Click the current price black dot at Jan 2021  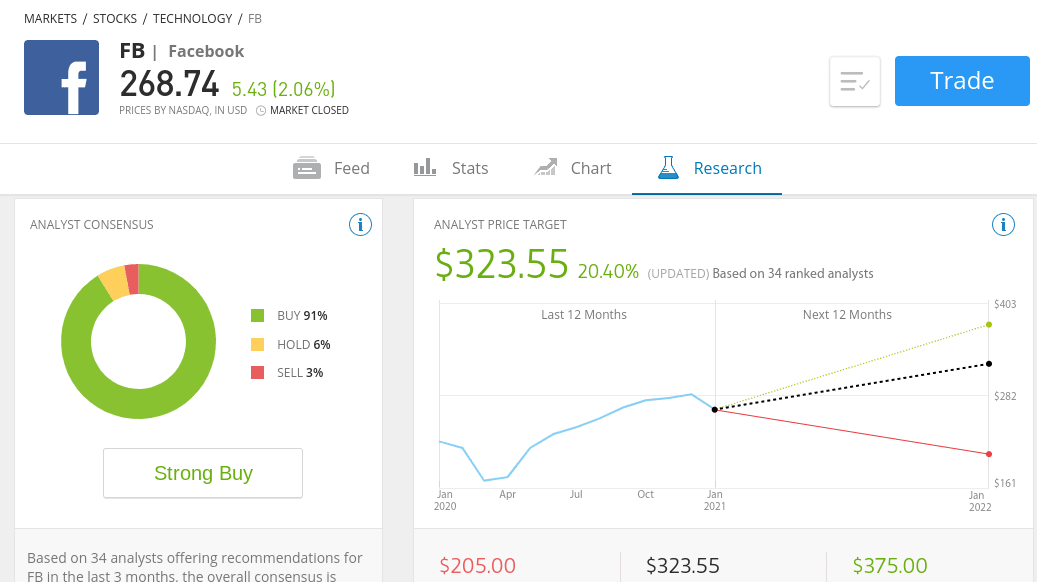715,409
